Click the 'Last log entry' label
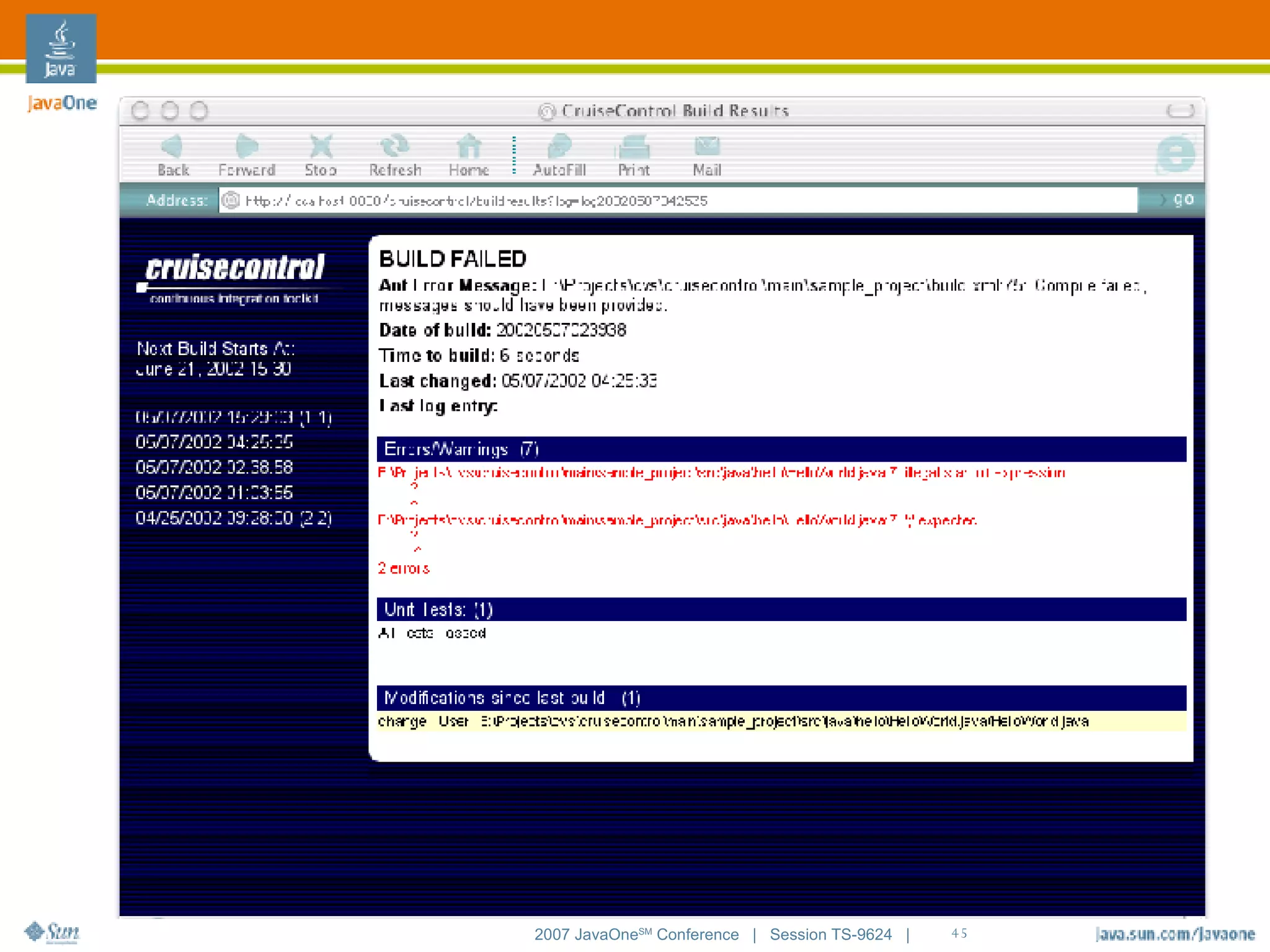Image resolution: width=1270 pixels, height=952 pixels. coord(438,406)
